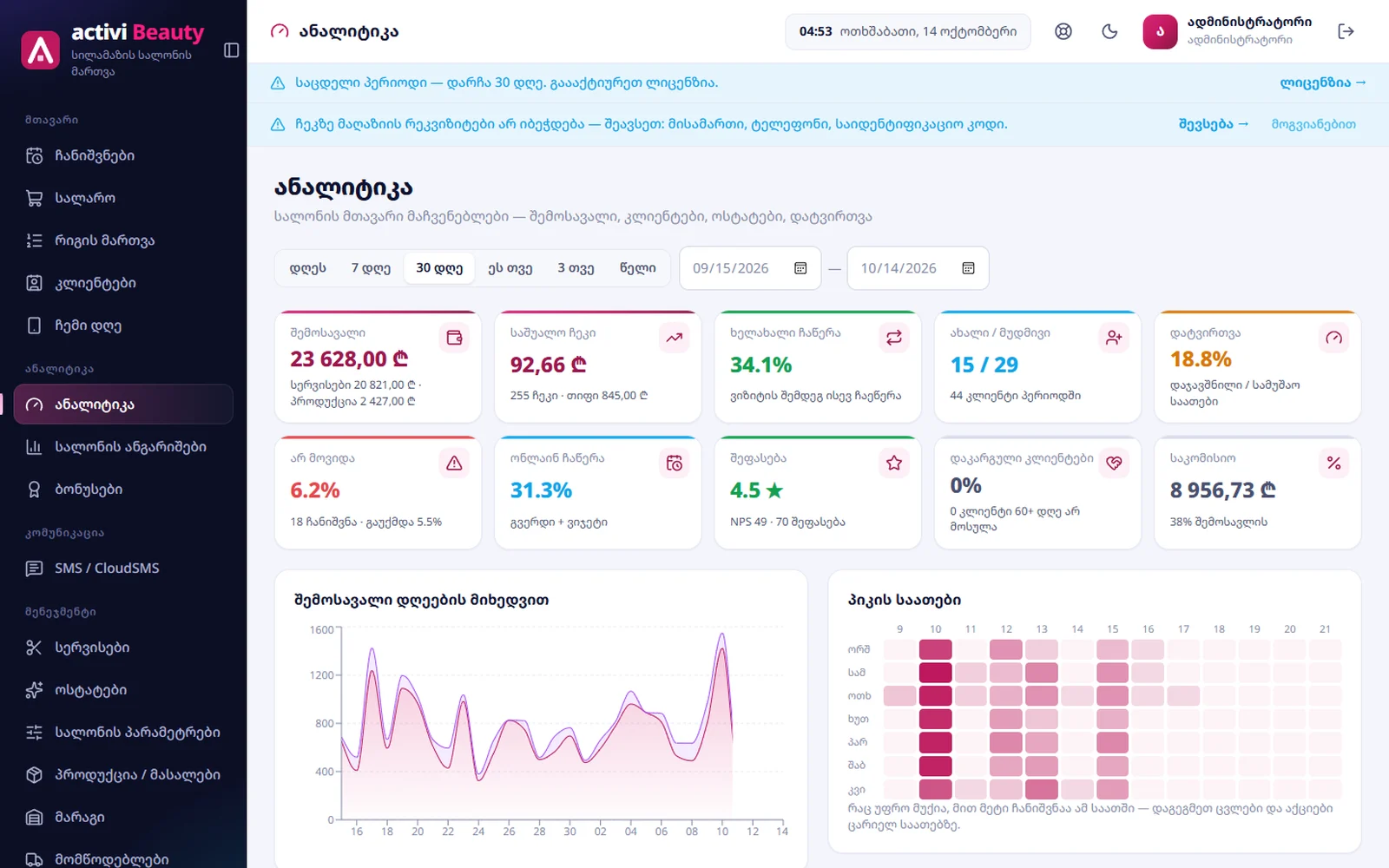Open სერვისები scissors menu item
Screen dimensions: 1389x868
(123, 648)
